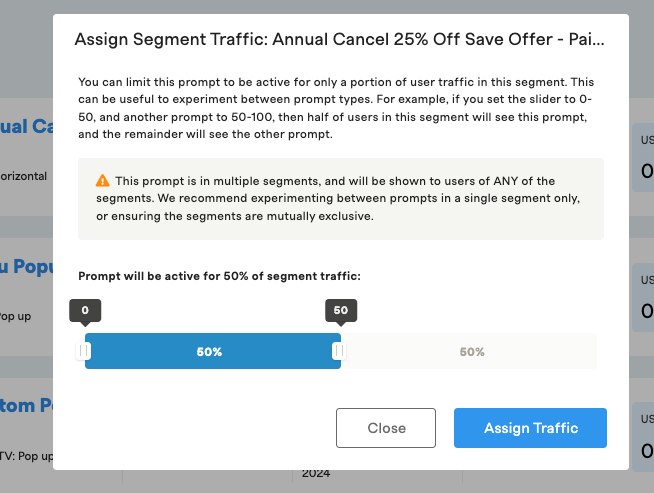Click the 'orizontal' type label at left
The width and height of the screenshot is (654, 493).
(x=23, y=176)
